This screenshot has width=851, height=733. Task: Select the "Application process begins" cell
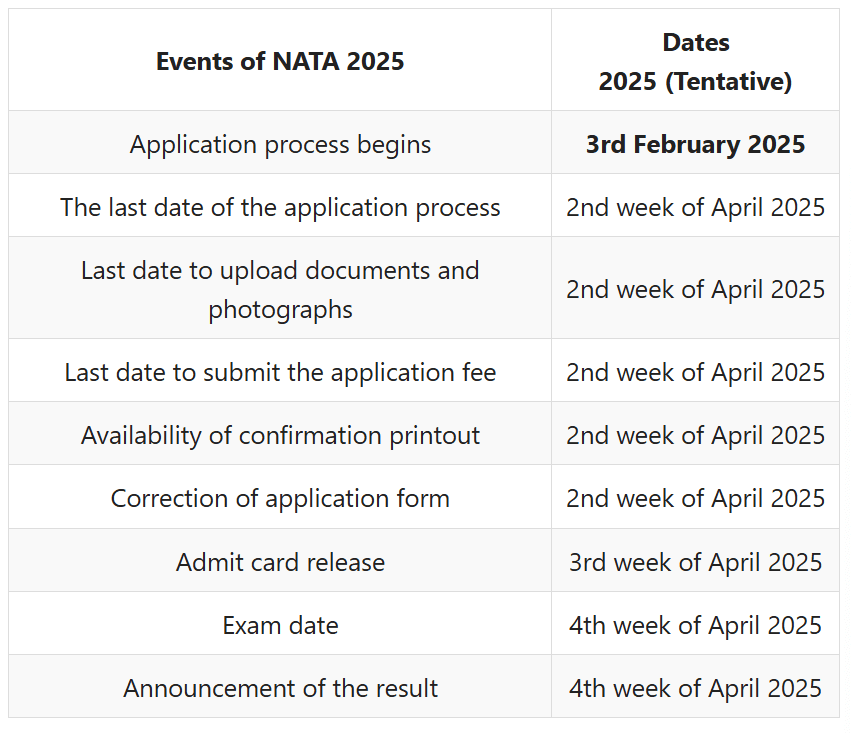280,144
